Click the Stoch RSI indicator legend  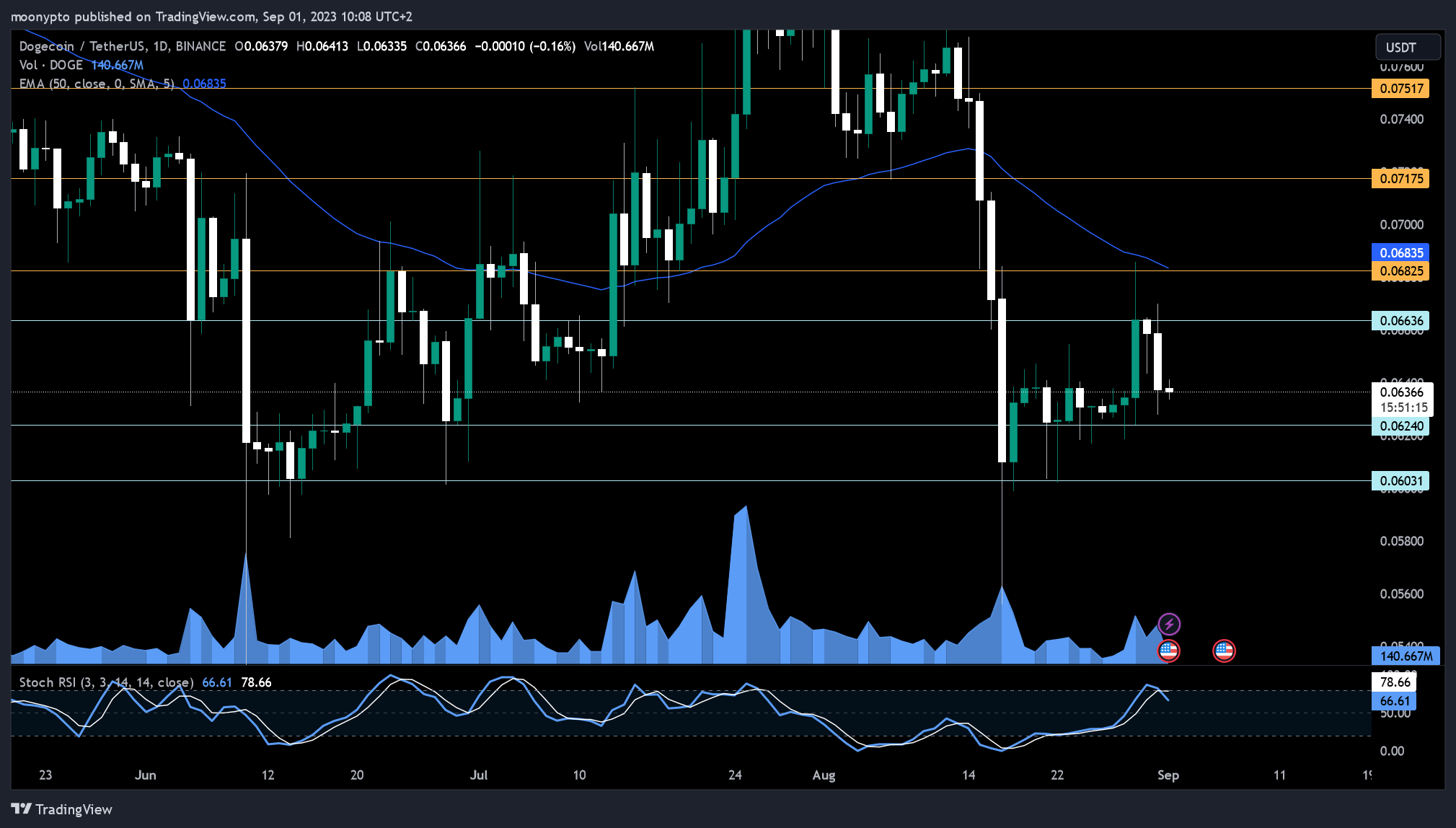click(x=106, y=682)
